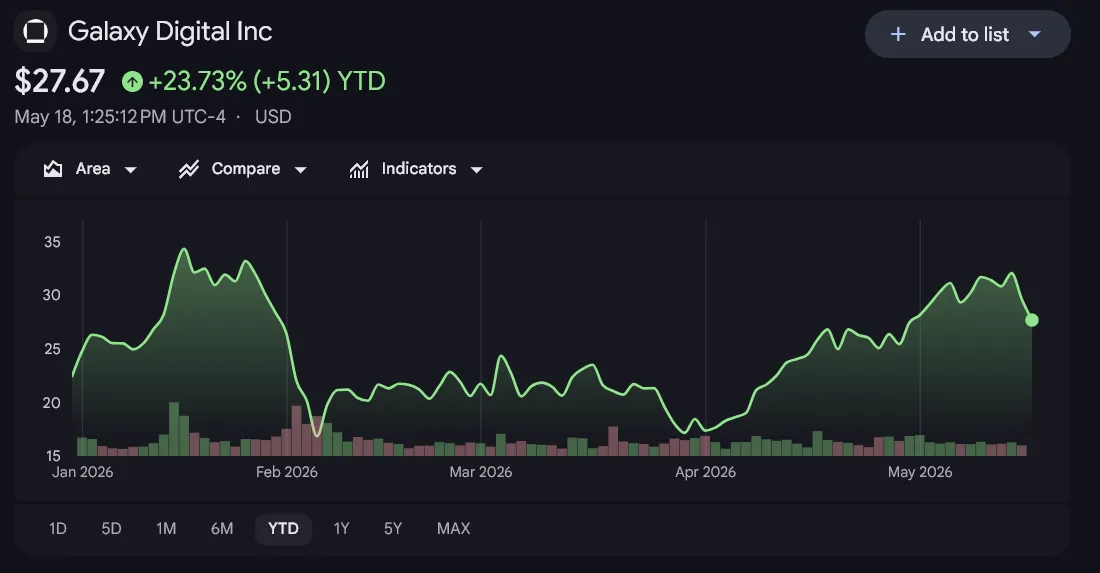1100x573 pixels.
Task: Click the Galaxy Digital company logo icon
Action: (35, 32)
